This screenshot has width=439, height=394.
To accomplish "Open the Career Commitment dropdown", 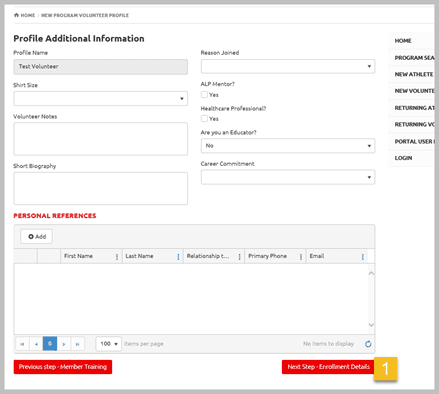I will (x=288, y=177).
